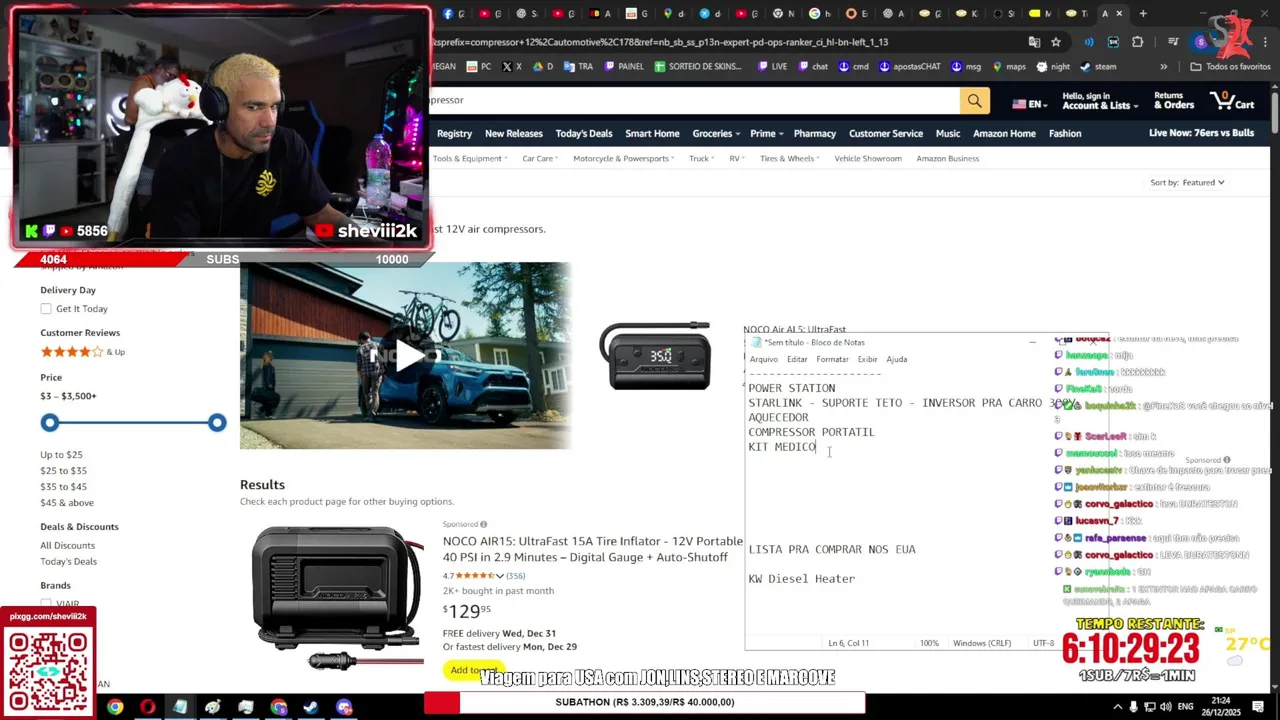
Task: Select the All Discounts filter
Action: coord(67,546)
